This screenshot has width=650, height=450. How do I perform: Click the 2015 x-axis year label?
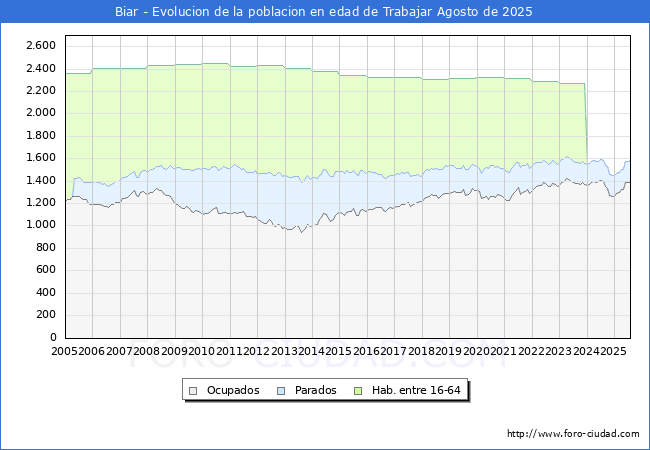pyautogui.click(x=339, y=351)
